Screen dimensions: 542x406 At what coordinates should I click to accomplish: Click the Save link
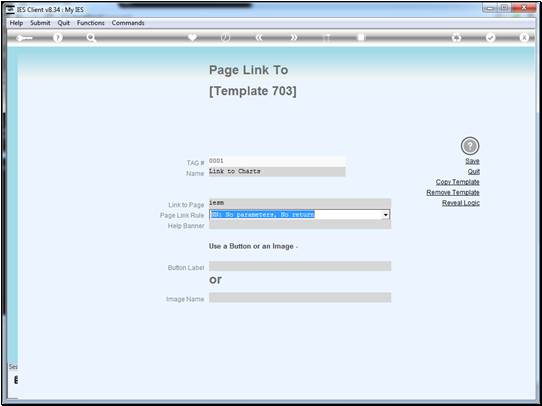tap(472, 161)
